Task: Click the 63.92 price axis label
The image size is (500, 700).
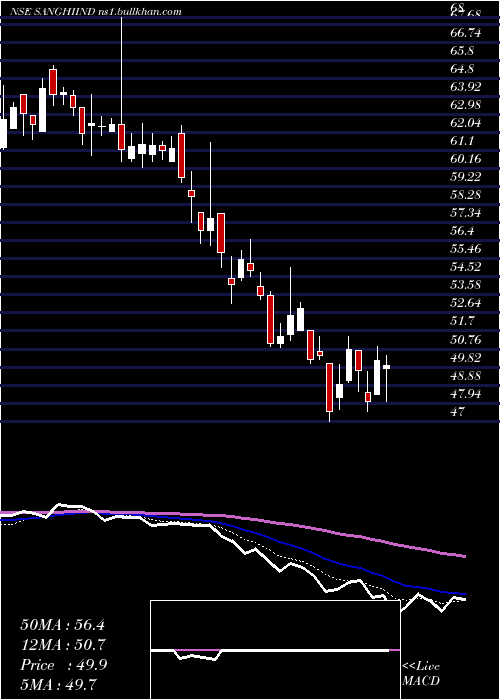Action: coord(466,87)
